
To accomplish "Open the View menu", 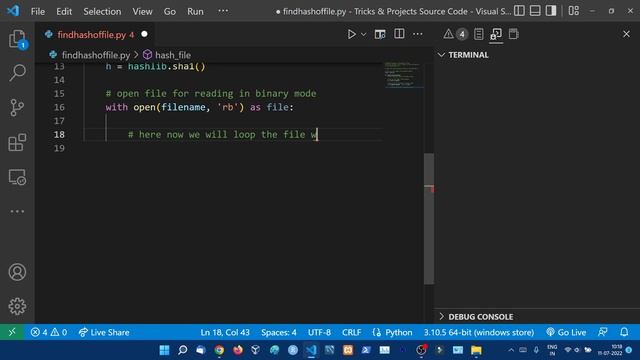I will [x=142, y=11].
